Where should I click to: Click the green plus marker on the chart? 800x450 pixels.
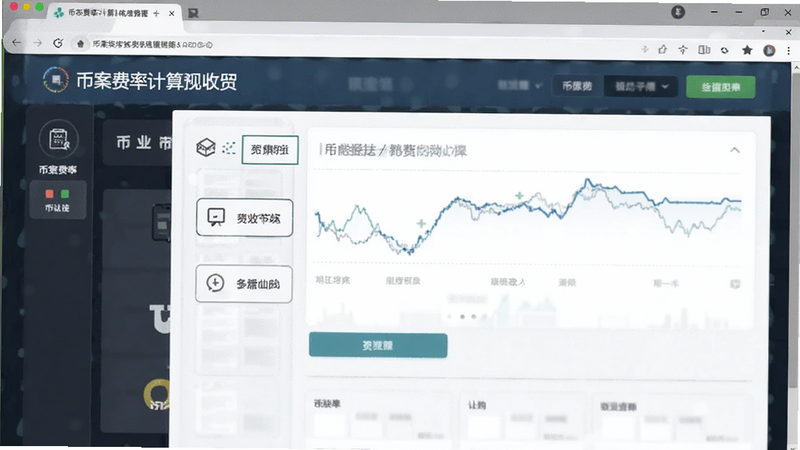(519, 195)
